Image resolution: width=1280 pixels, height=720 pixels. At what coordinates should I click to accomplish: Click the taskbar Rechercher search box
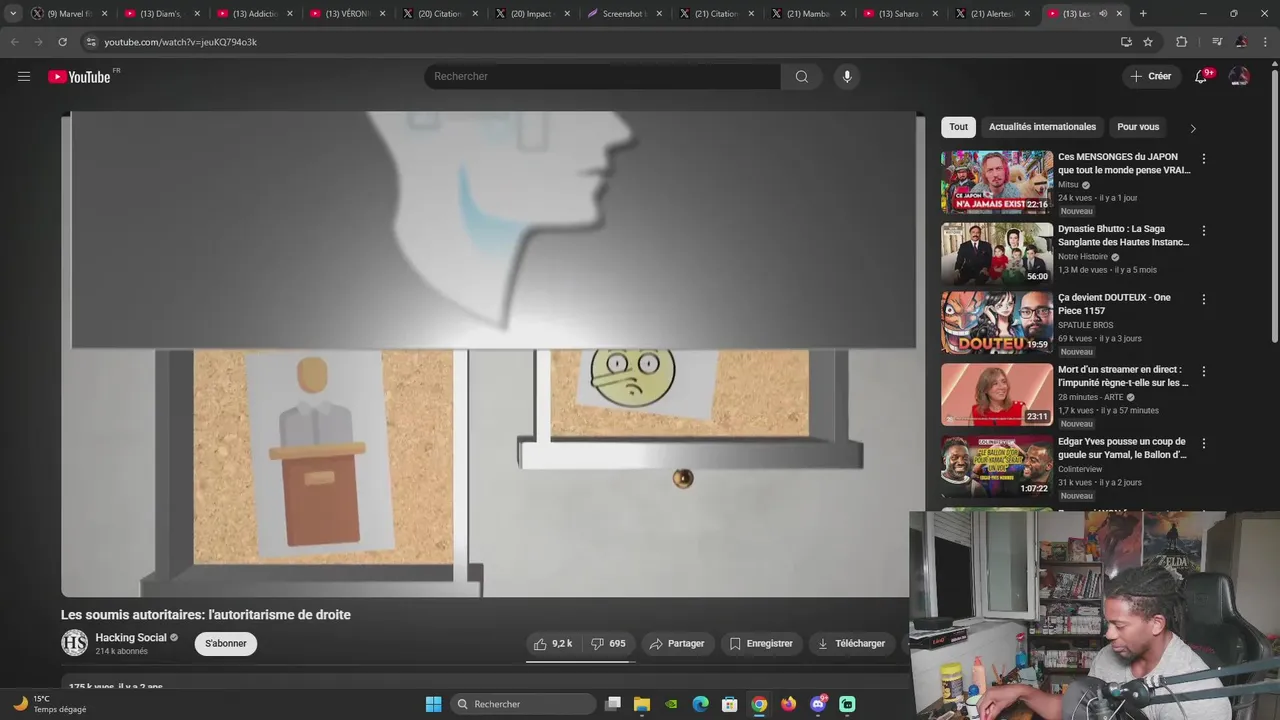[522, 704]
